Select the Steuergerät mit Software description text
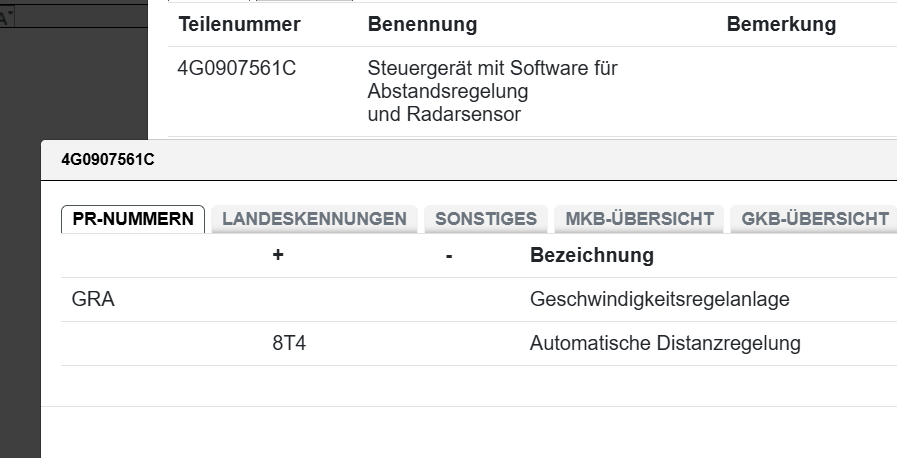This screenshot has height=458, width=897. [x=492, y=69]
